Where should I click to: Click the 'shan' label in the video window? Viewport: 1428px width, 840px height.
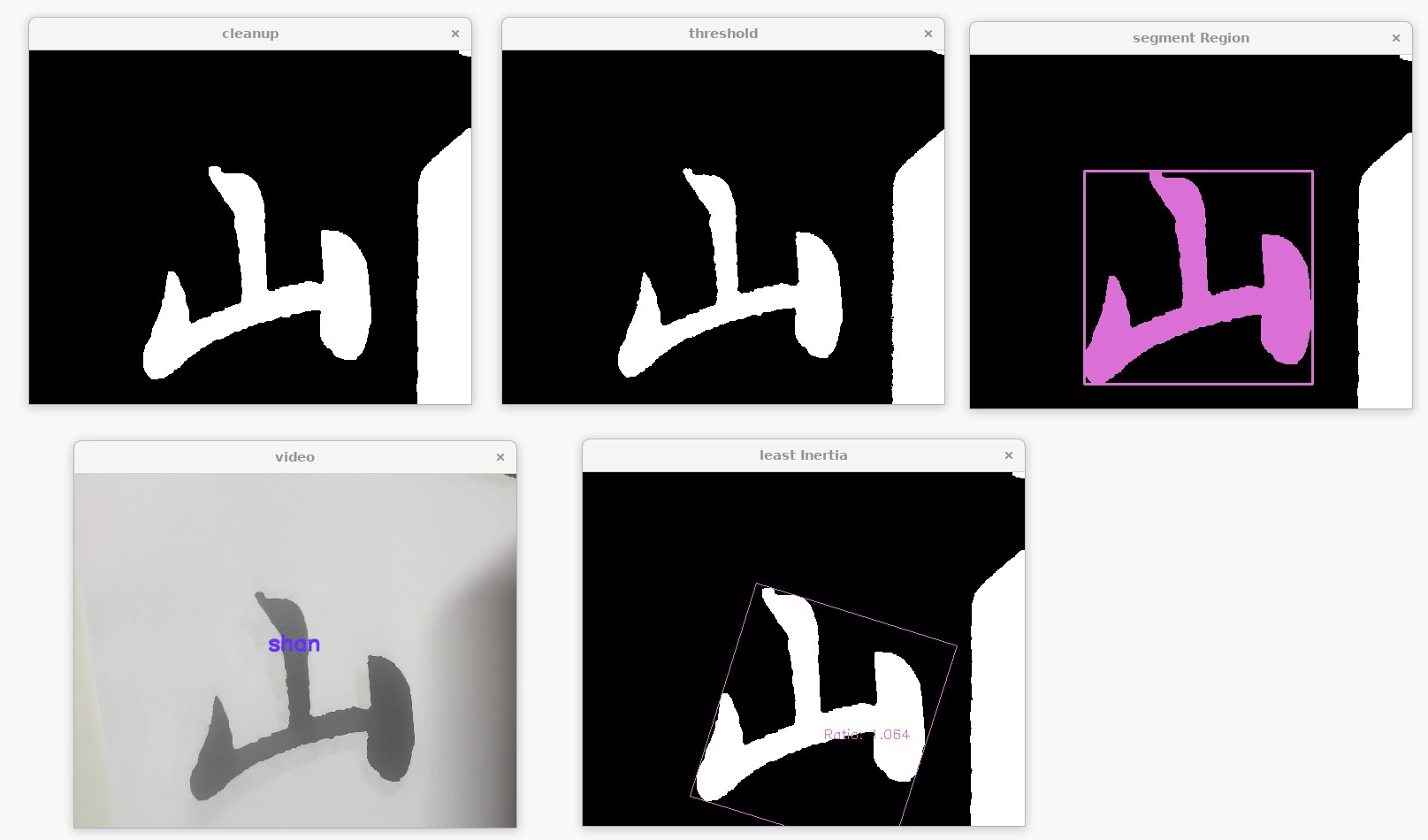pyautogui.click(x=294, y=645)
